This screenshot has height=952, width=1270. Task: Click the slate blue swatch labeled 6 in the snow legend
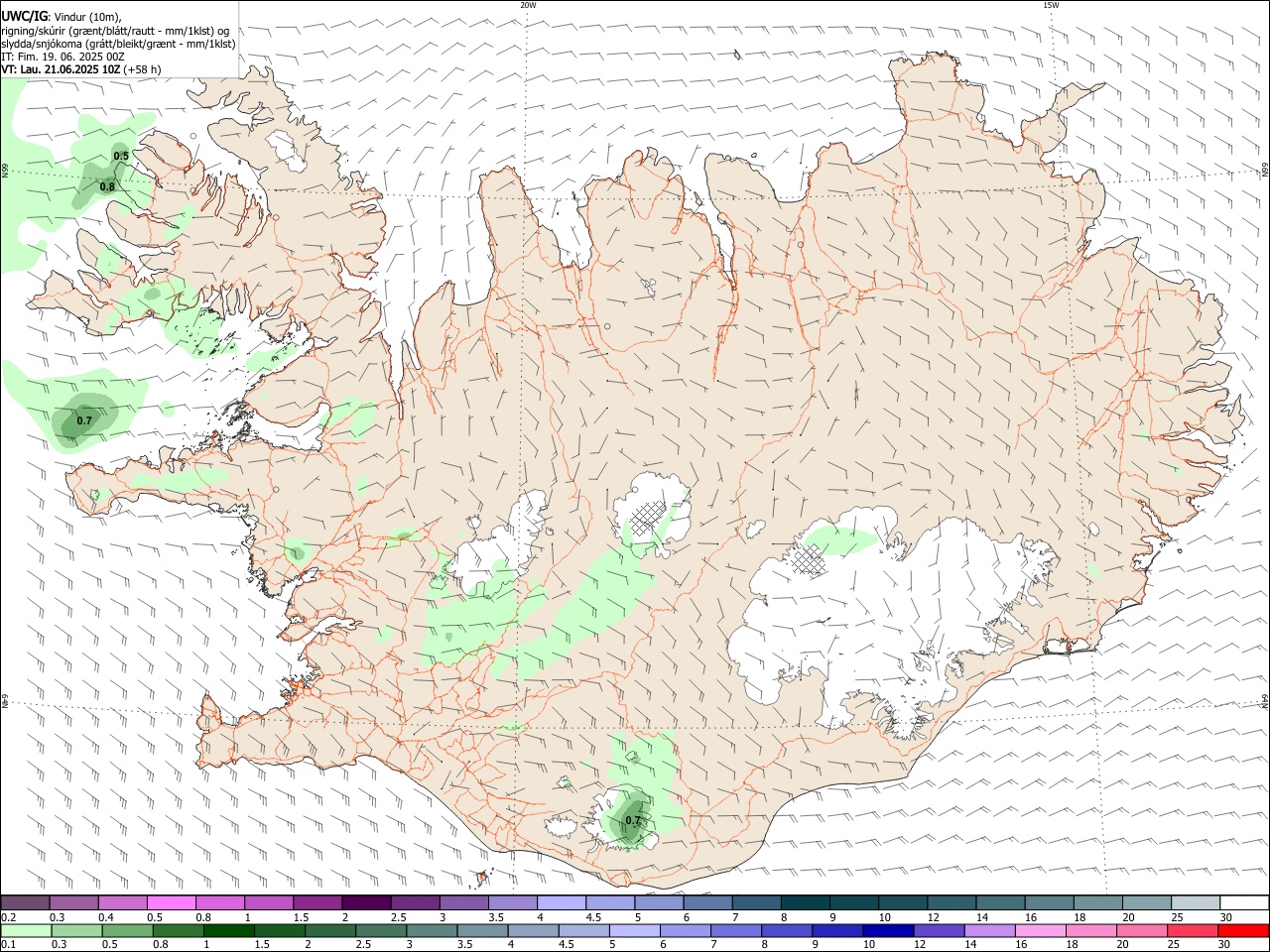(x=706, y=902)
